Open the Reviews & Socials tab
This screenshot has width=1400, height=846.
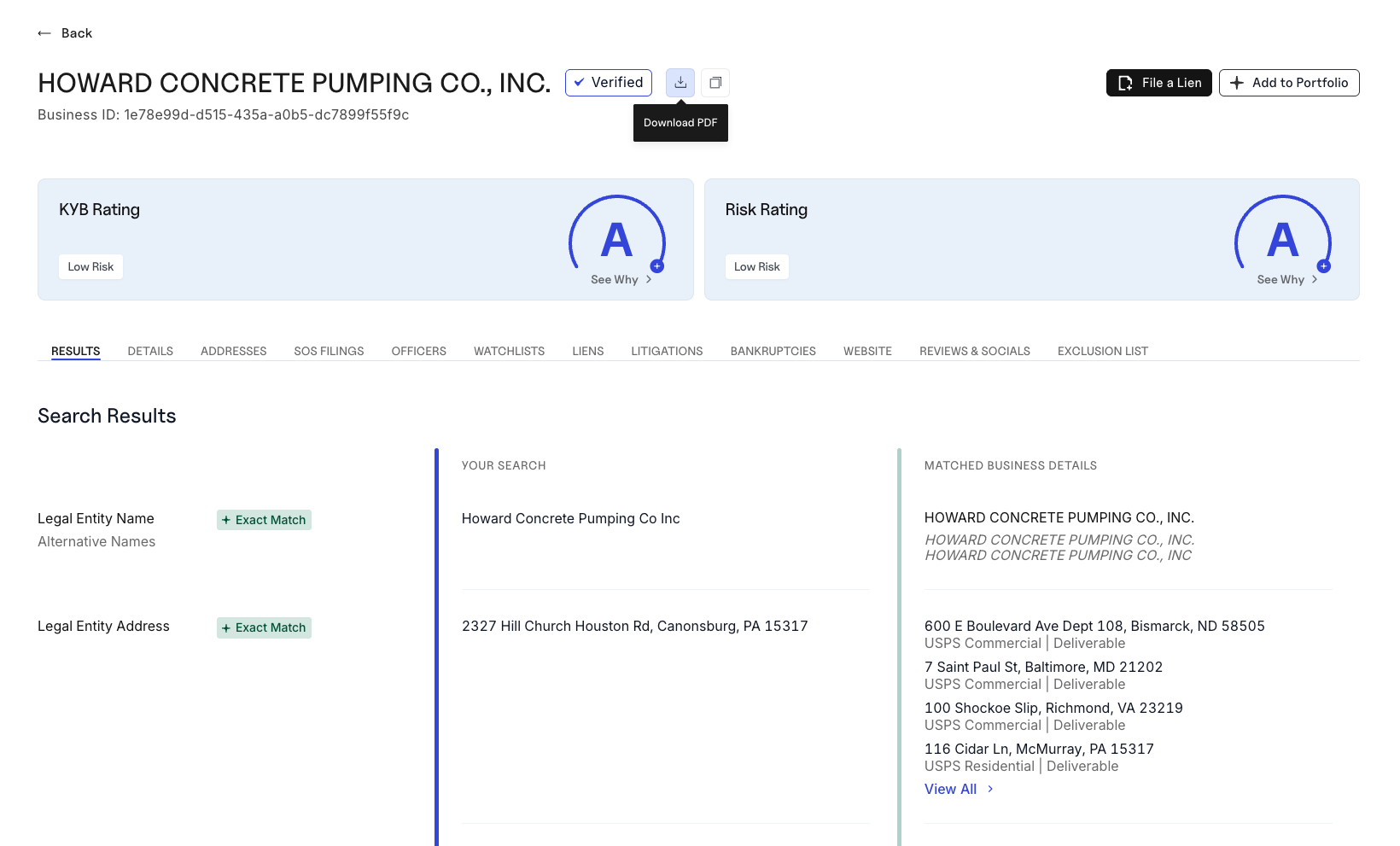tap(975, 351)
